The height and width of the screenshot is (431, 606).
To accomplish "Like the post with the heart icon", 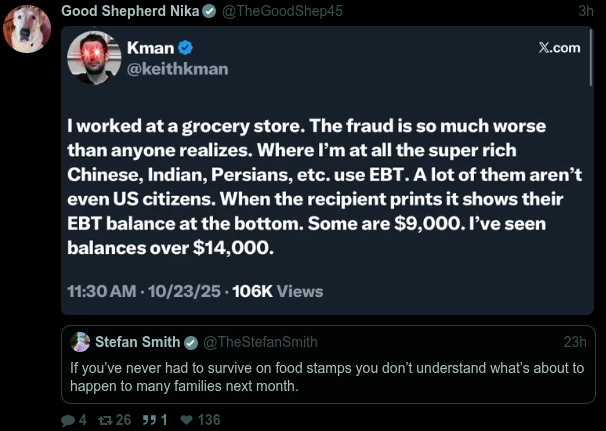I will coord(187,420).
